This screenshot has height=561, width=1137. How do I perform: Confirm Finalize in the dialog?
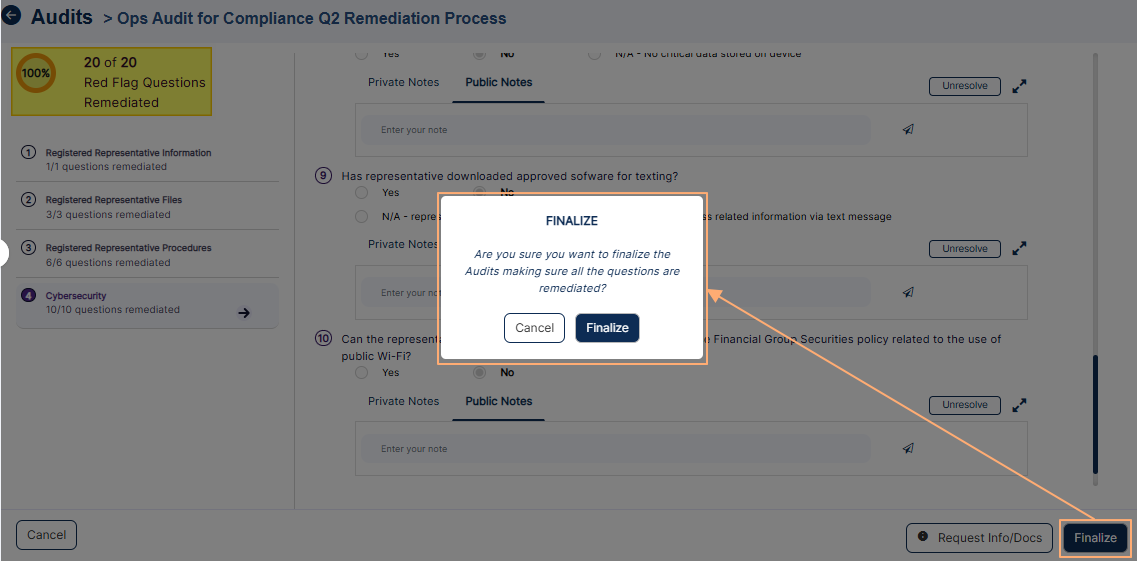tap(607, 328)
